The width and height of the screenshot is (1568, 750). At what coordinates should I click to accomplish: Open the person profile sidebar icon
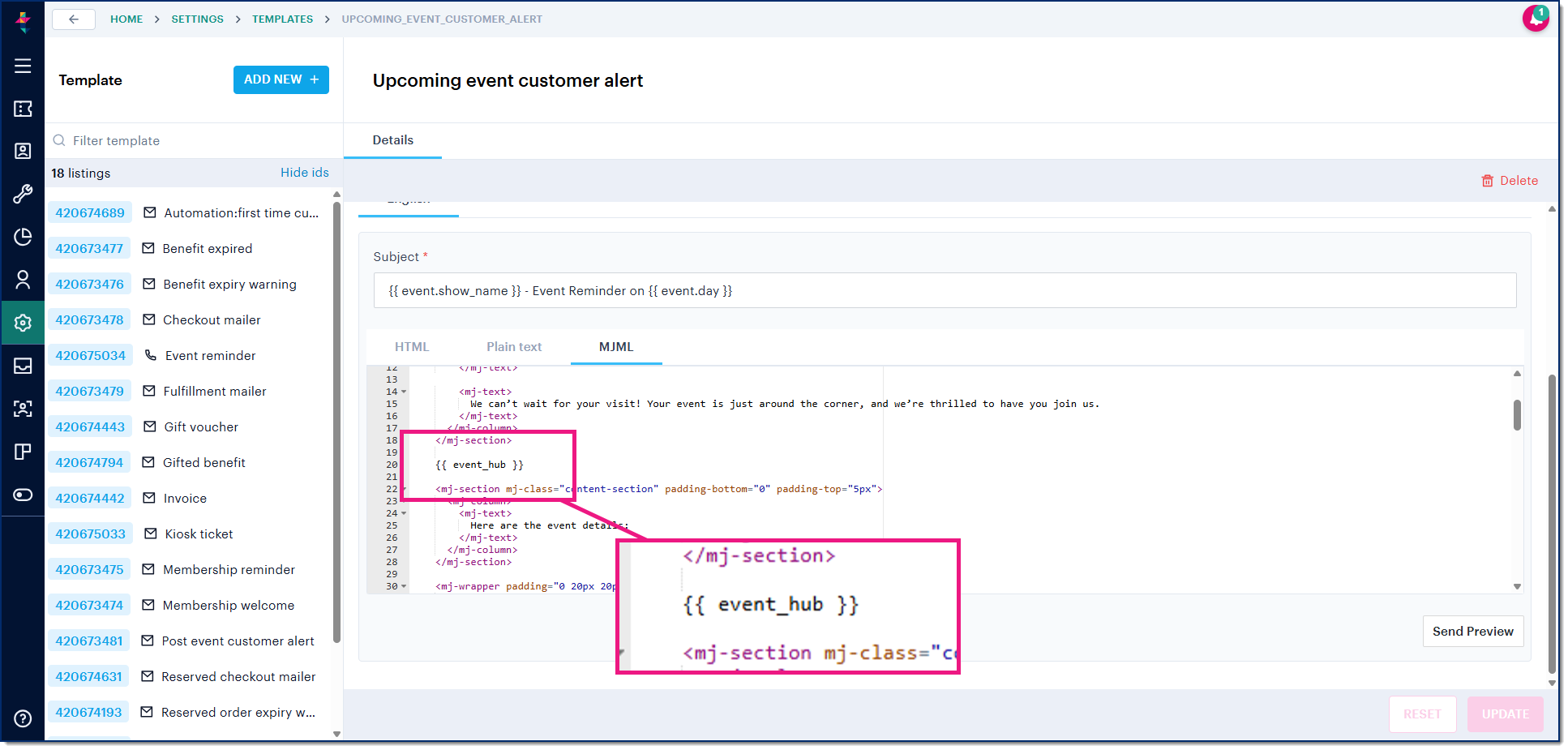coord(23,280)
